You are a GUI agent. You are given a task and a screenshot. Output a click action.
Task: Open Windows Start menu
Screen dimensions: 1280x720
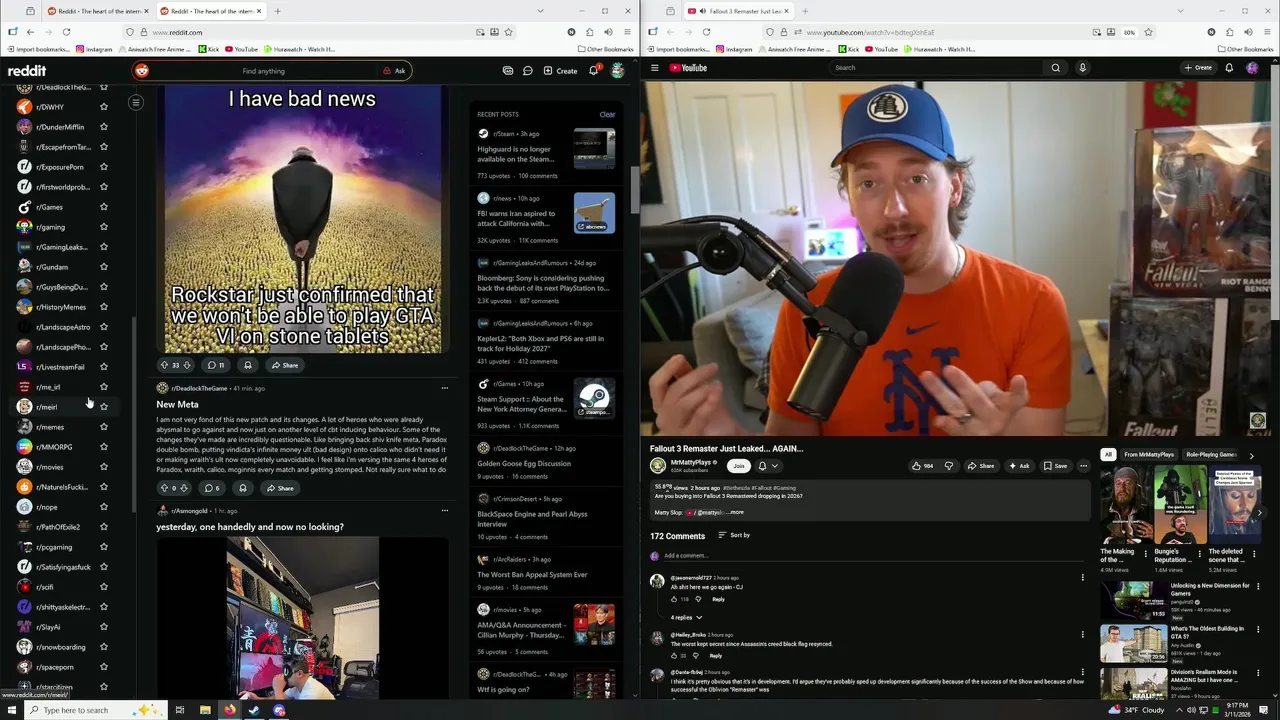12,710
